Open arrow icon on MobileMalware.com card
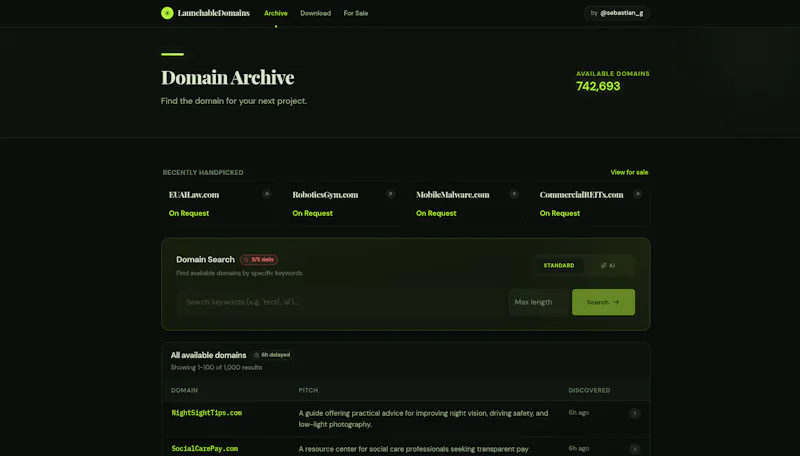This screenshot has width=800, height=456. tap(514, 194)
